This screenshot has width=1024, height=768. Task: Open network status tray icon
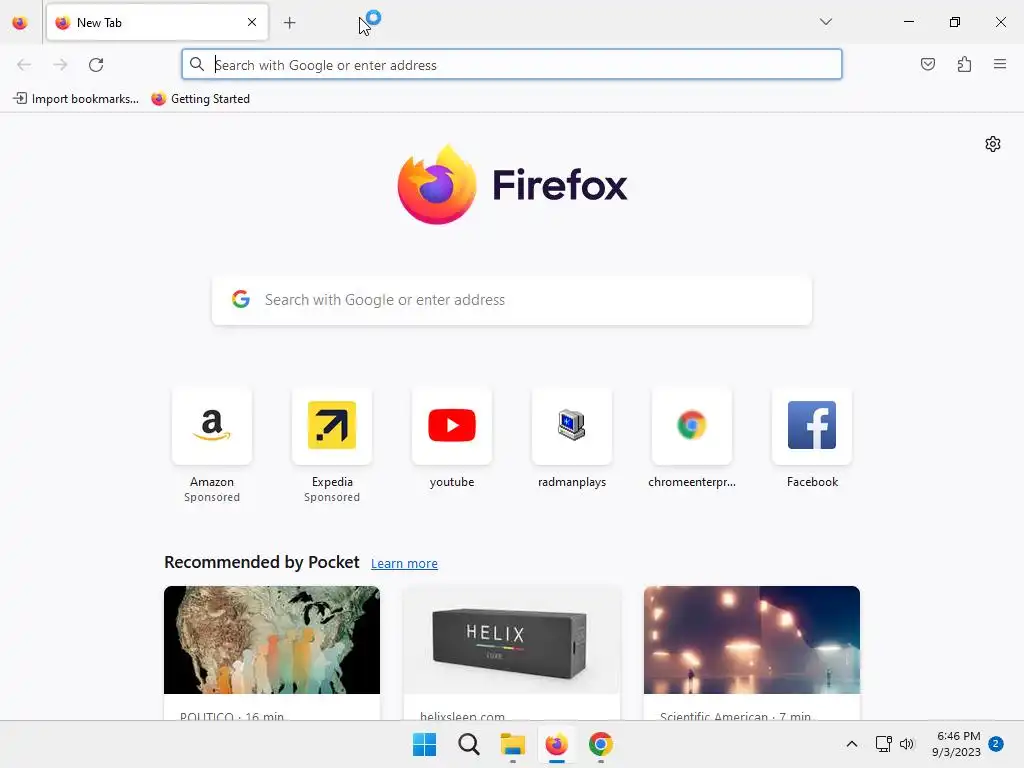coord(883,744)
